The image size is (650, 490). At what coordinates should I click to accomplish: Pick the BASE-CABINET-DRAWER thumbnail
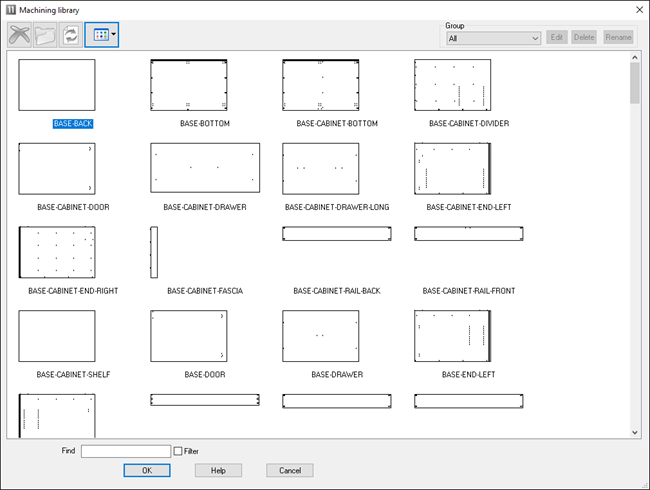tap(205, 168)
